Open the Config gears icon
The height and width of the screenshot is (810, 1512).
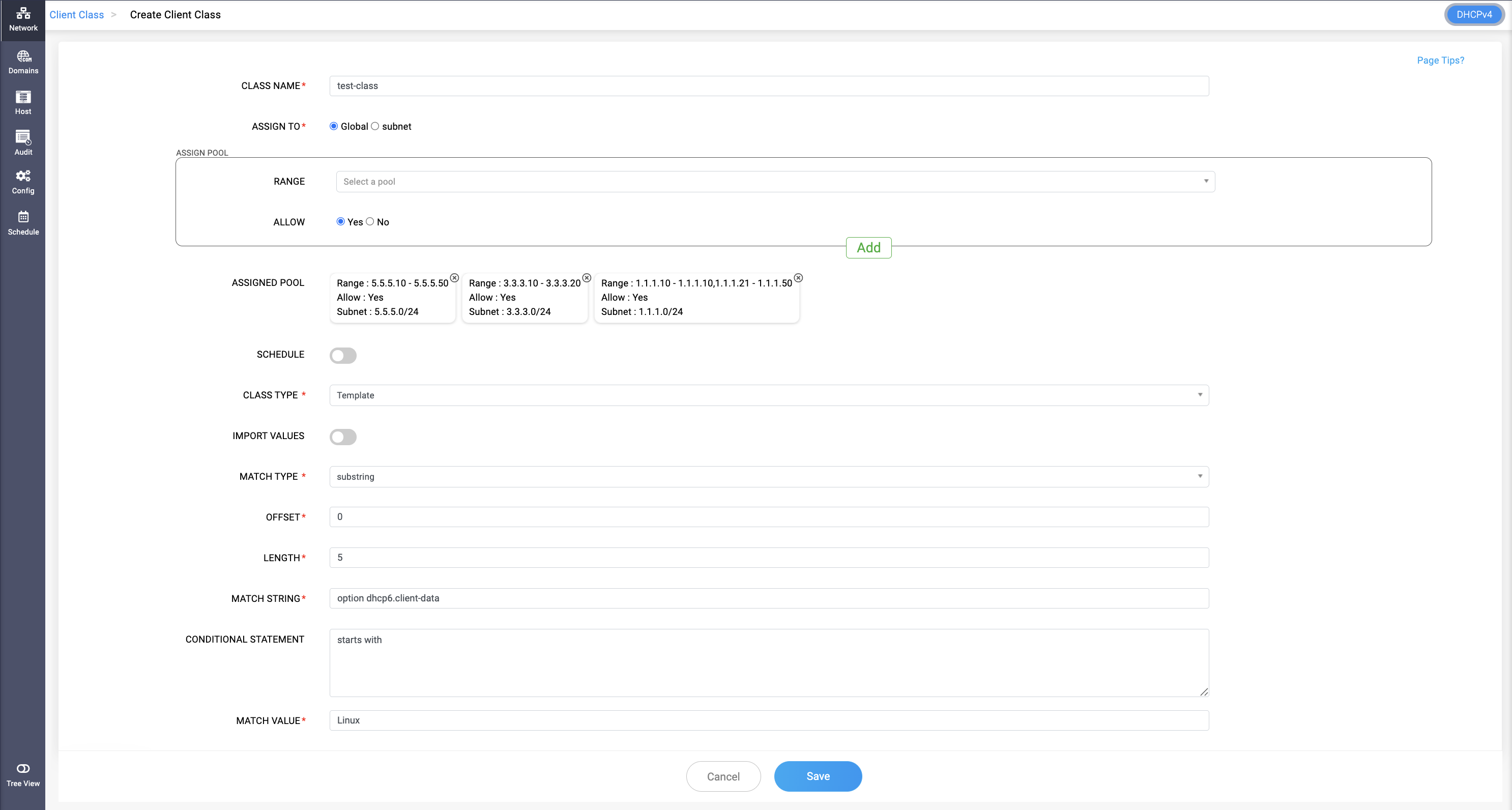(23, 182)
